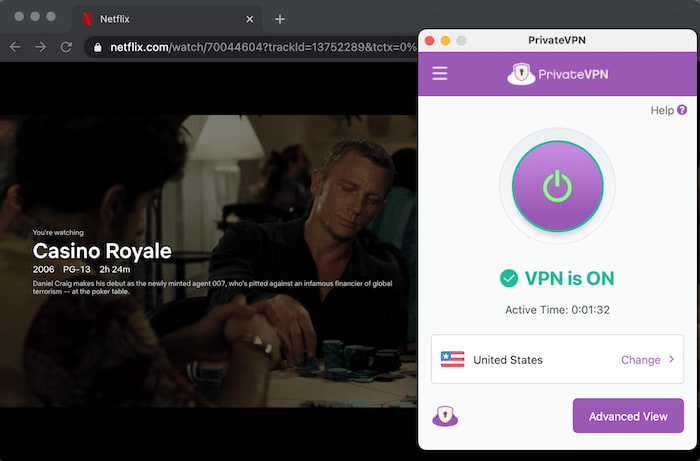Close the Netflix tab

pos(250,19)
